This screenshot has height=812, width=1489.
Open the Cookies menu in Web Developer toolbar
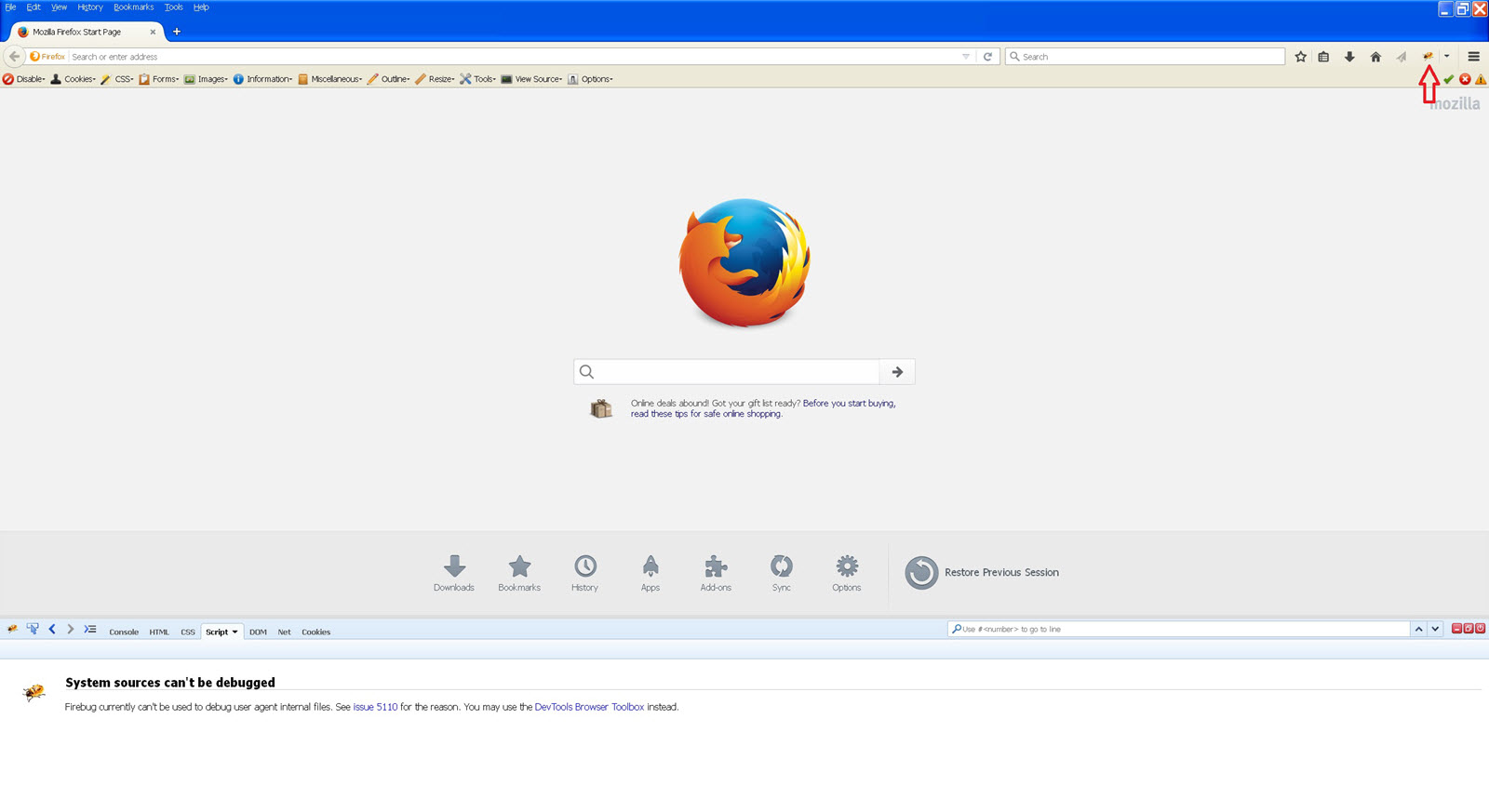(74, 79)
